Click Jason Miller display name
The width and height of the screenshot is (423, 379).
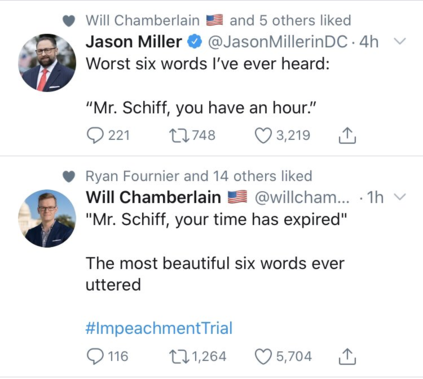coord(134,42)
